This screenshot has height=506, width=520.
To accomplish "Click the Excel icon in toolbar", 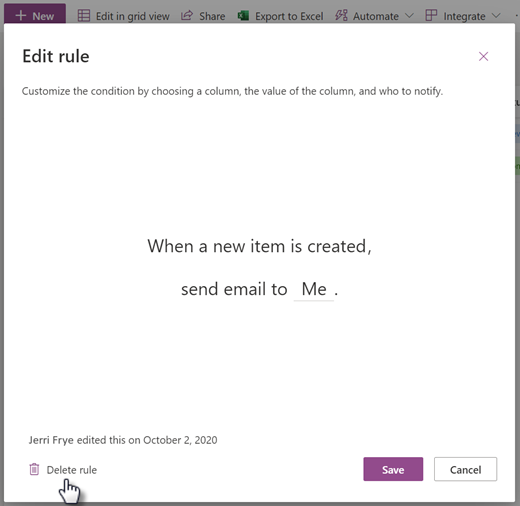I will point(243,16).
